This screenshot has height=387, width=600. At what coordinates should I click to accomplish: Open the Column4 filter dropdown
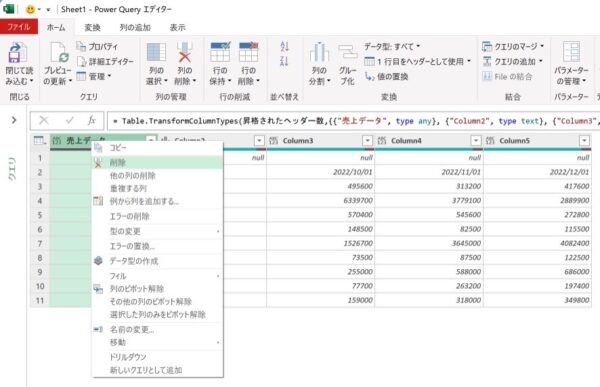[476, 141]
